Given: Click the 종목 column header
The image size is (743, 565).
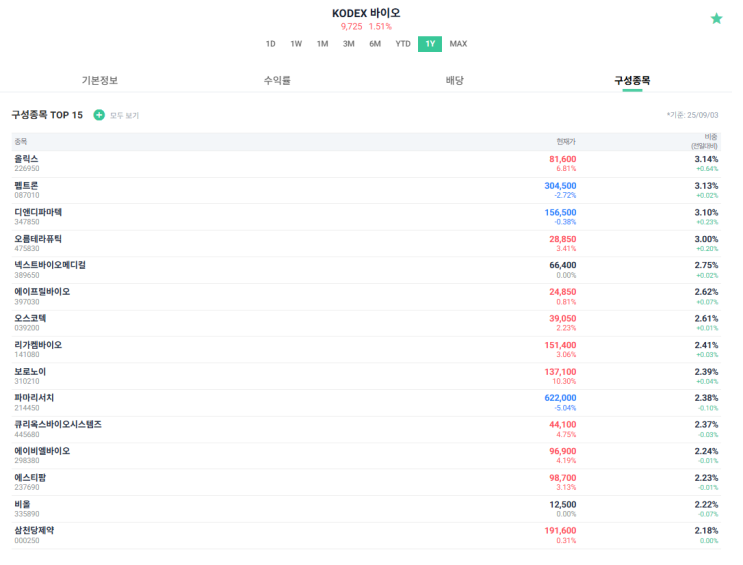Looking at the screenshot, I should (x=21, y=142).
